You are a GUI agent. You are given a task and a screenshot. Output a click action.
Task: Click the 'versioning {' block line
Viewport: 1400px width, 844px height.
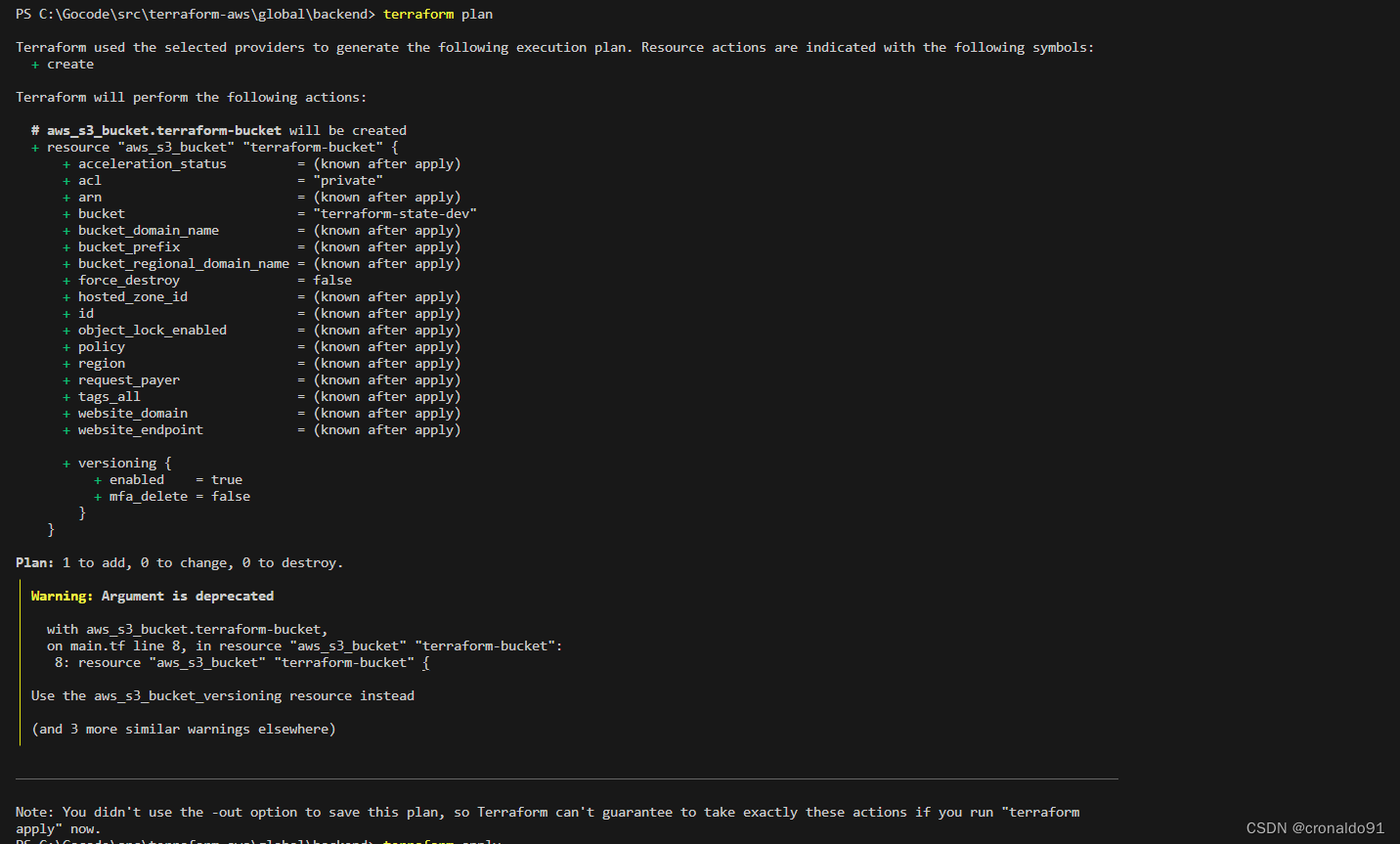click(x=117, y=464)
